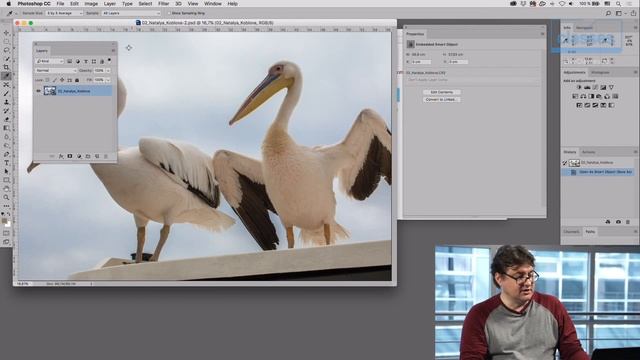Add Brightness/Contrast adjustment
640x360 pixels.
tap(579, 87)
